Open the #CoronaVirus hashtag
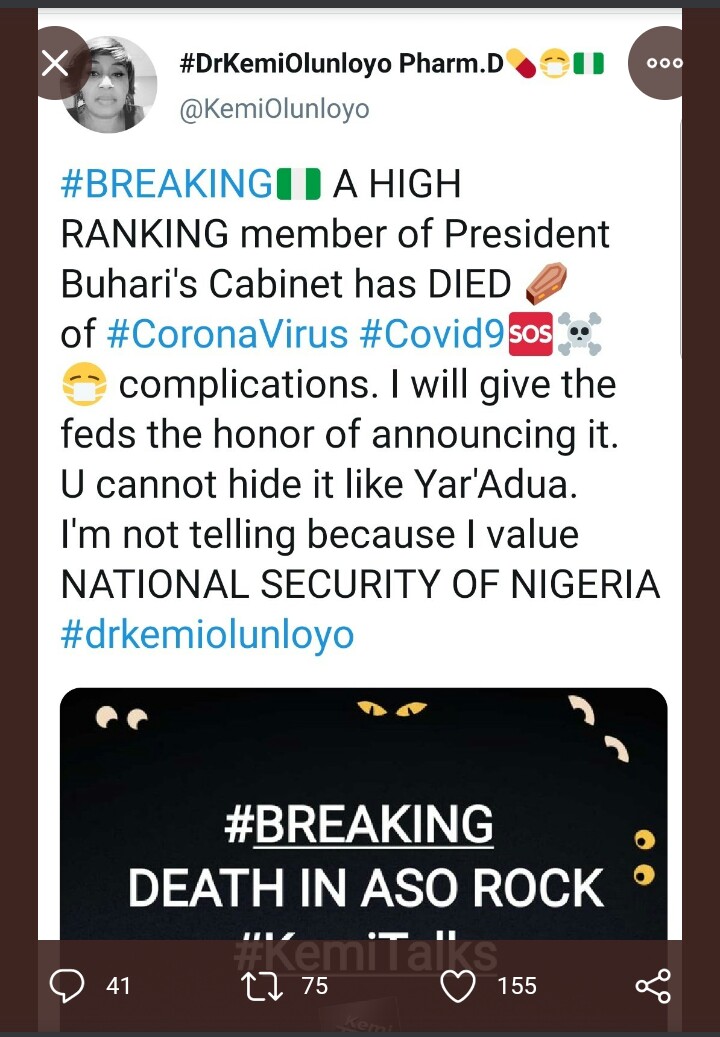Screen dimensions: 720x1037 226,335
